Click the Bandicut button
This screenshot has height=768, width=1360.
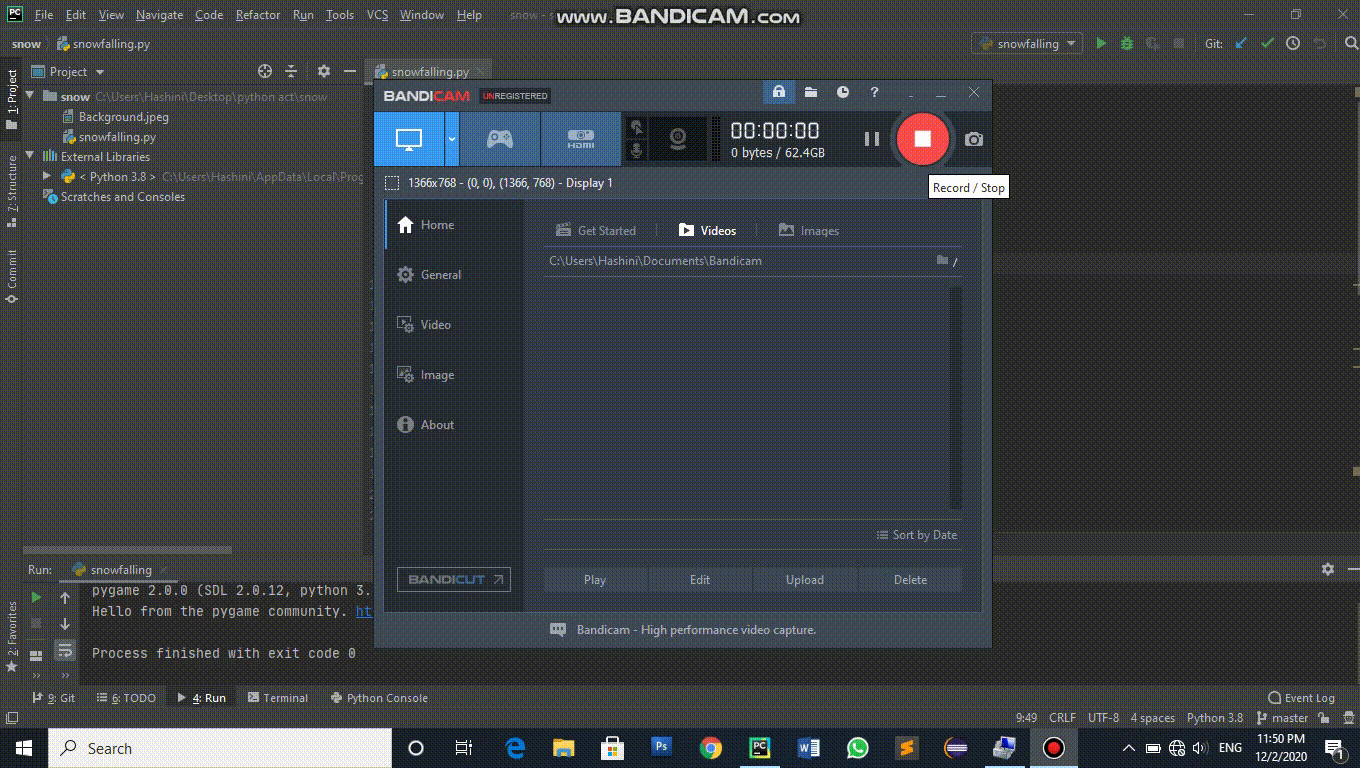453,579
